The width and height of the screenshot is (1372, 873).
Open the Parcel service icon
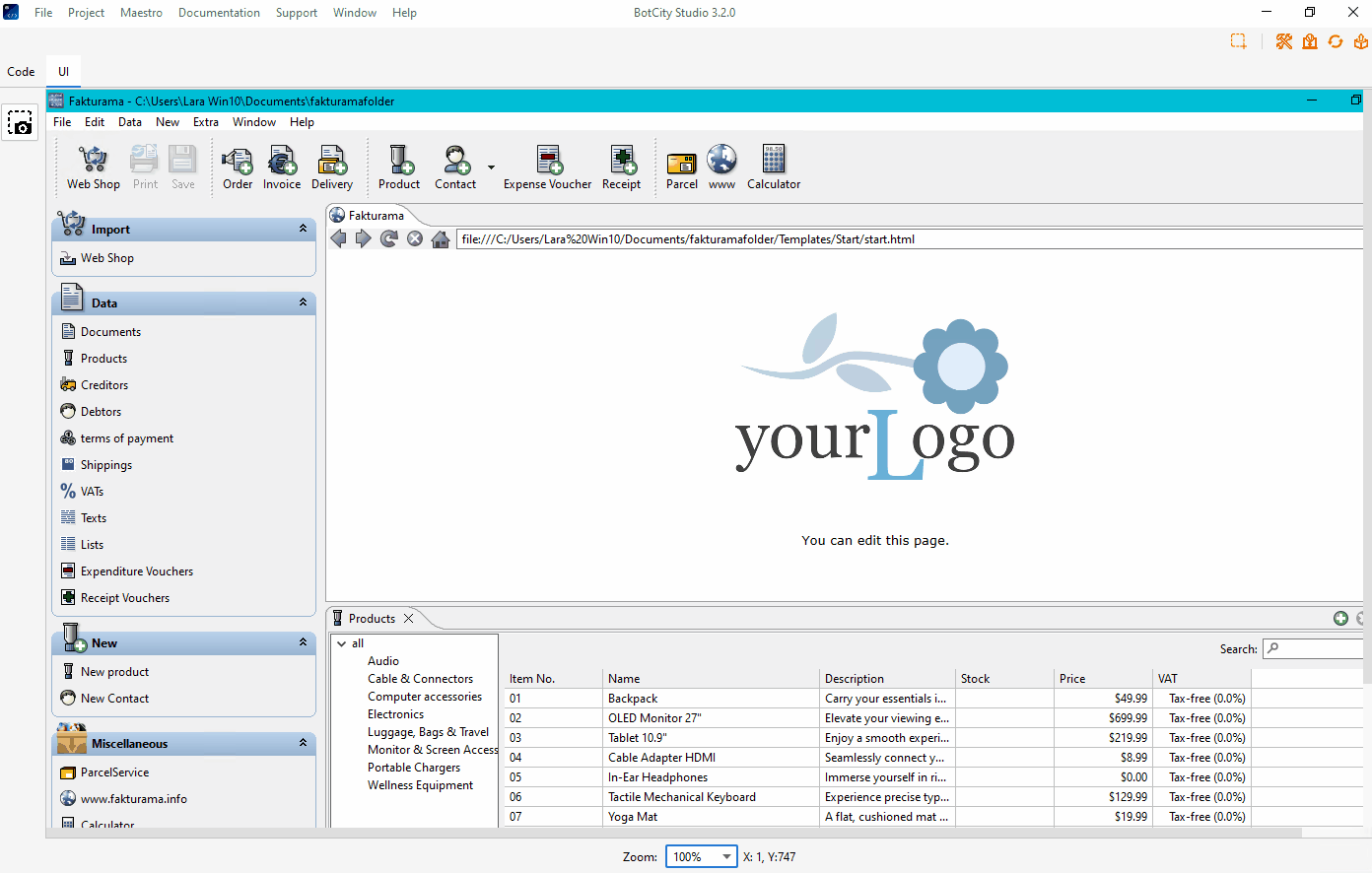tap(682, 168)
